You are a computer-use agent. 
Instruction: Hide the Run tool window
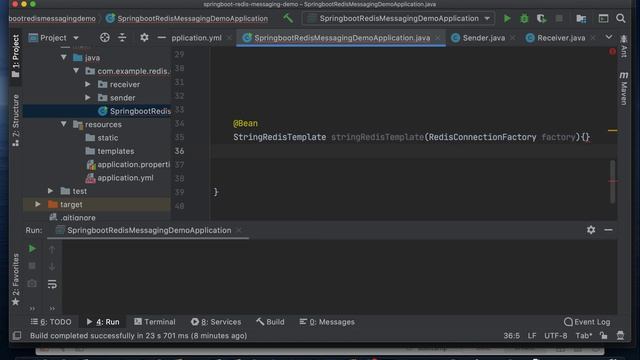coord(608,230)
